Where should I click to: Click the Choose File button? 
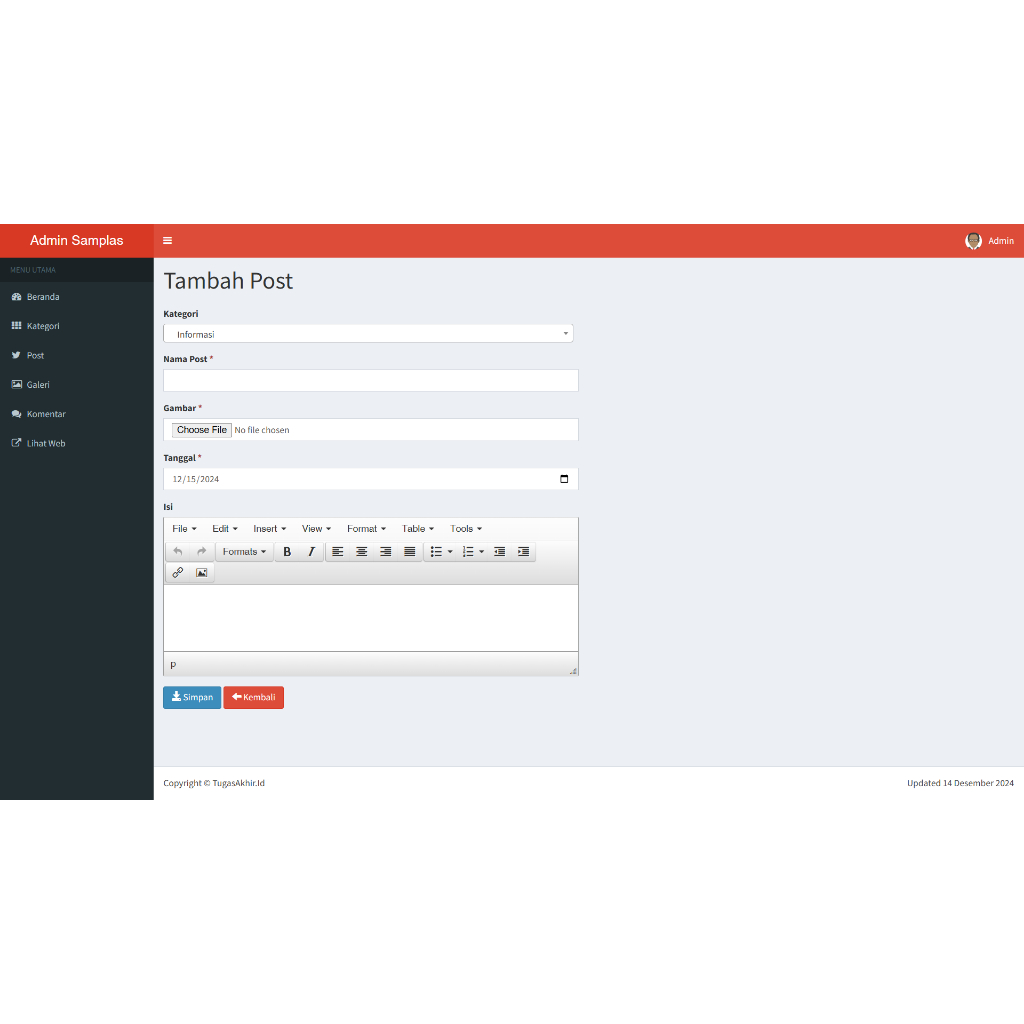tap(201, 430)
